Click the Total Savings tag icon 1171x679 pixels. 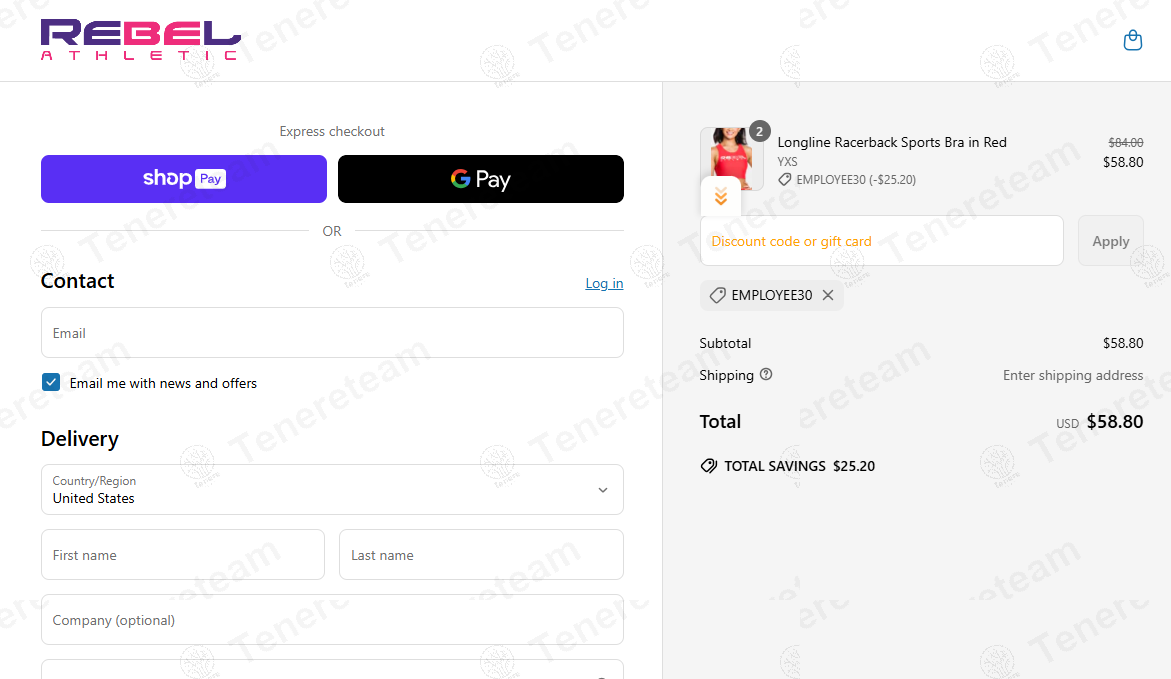click(x=709, y=466)
